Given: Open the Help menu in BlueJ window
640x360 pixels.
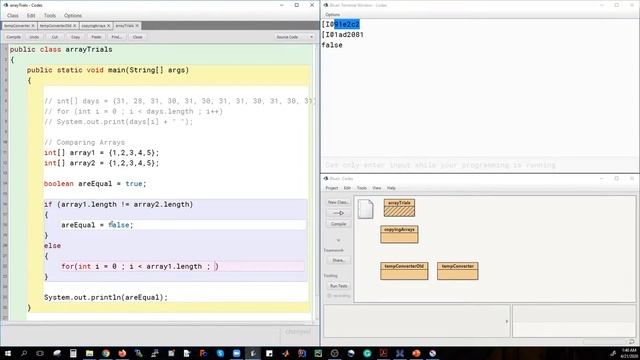Looking at the screenshot, I should click(391, 188).
